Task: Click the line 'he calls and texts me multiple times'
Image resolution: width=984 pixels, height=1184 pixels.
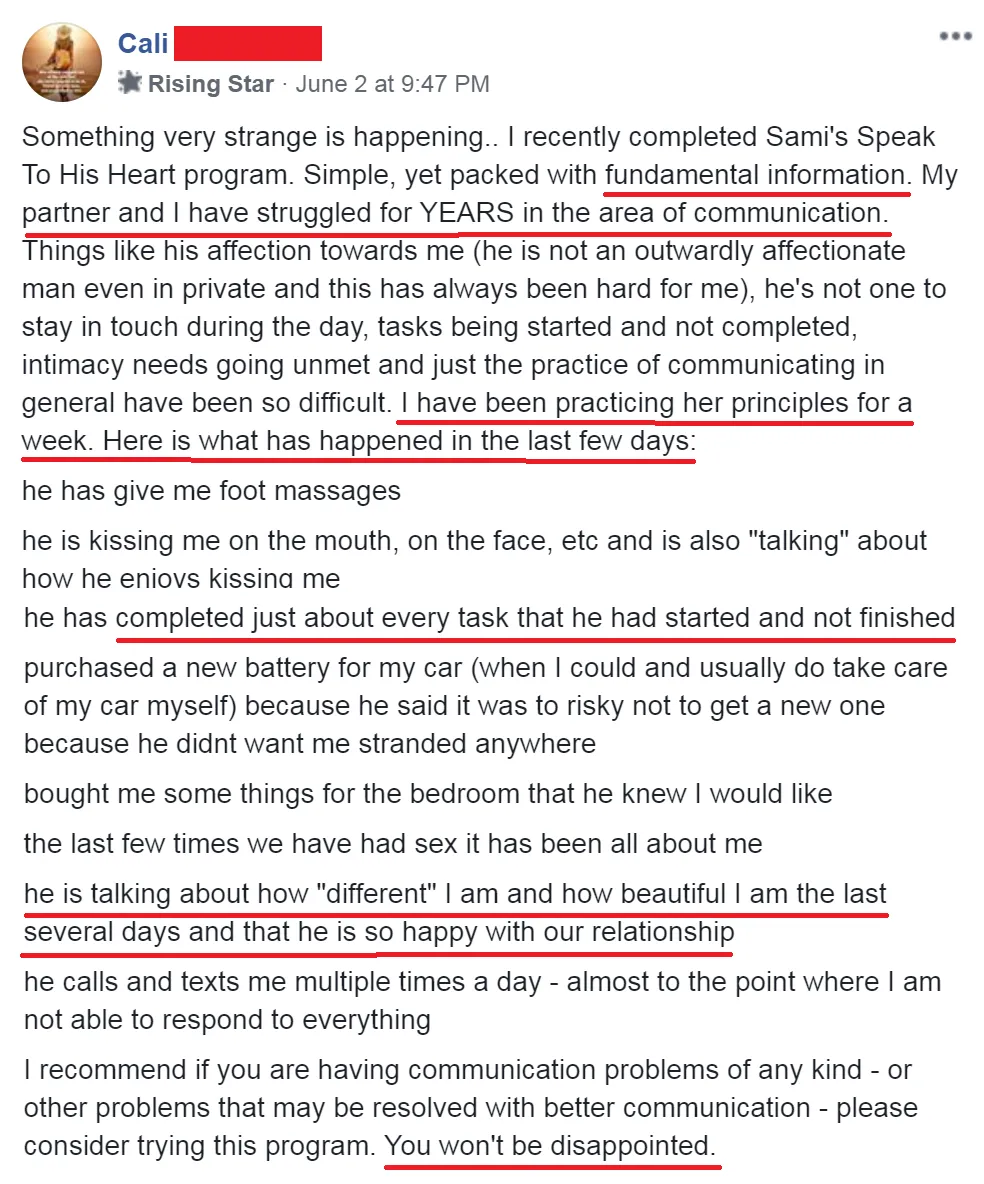Action: coord(483,1001)
